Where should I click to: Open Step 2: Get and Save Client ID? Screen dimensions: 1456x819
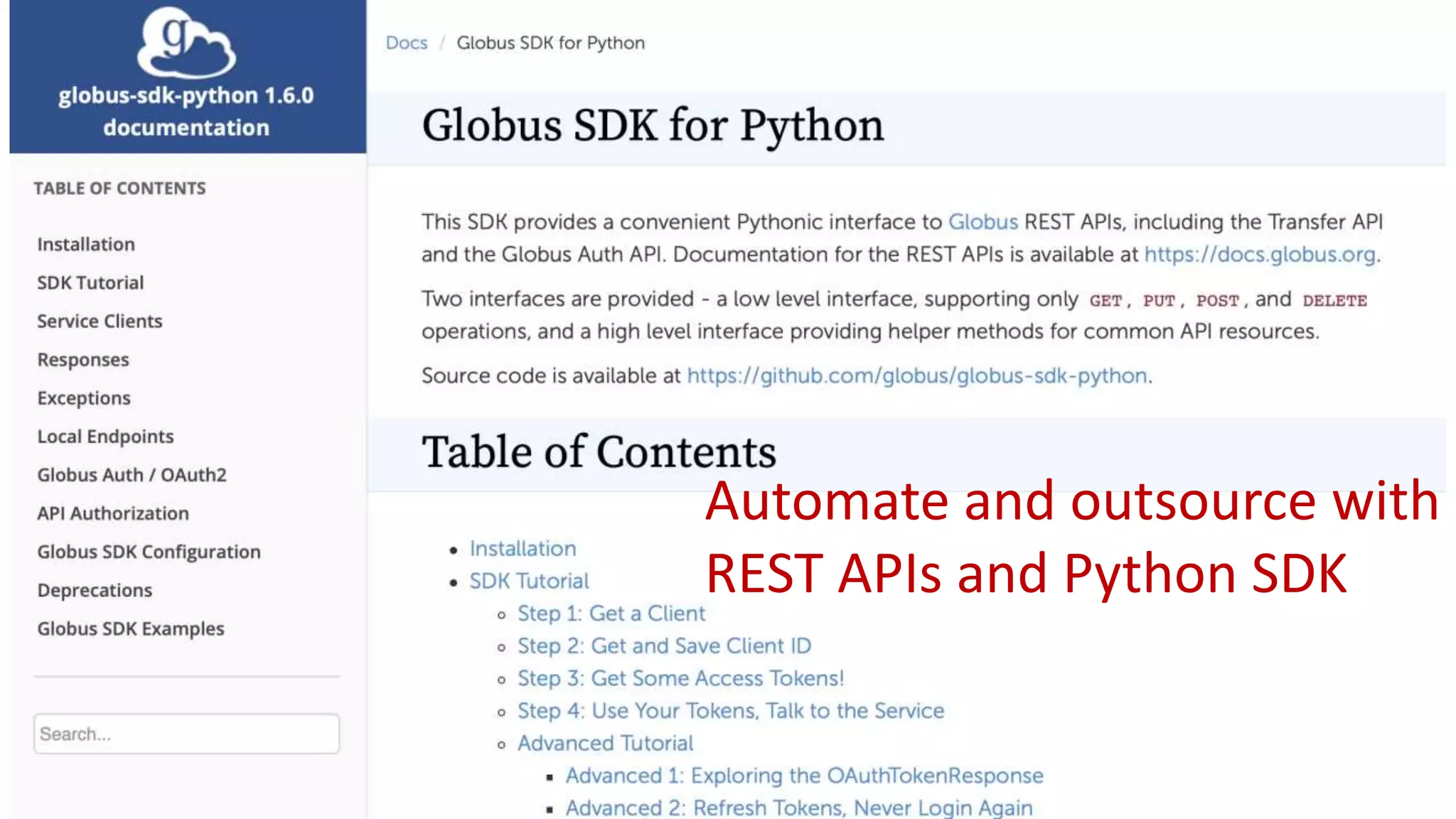[664, 646]
